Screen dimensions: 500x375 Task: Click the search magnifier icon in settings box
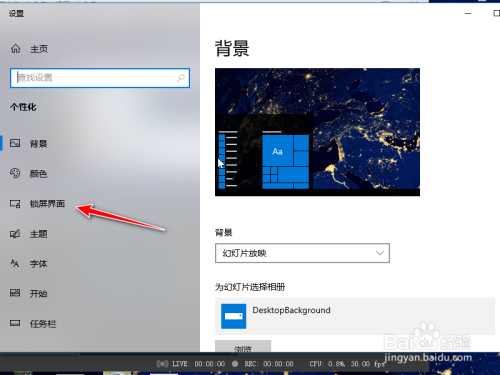[181, 78]
